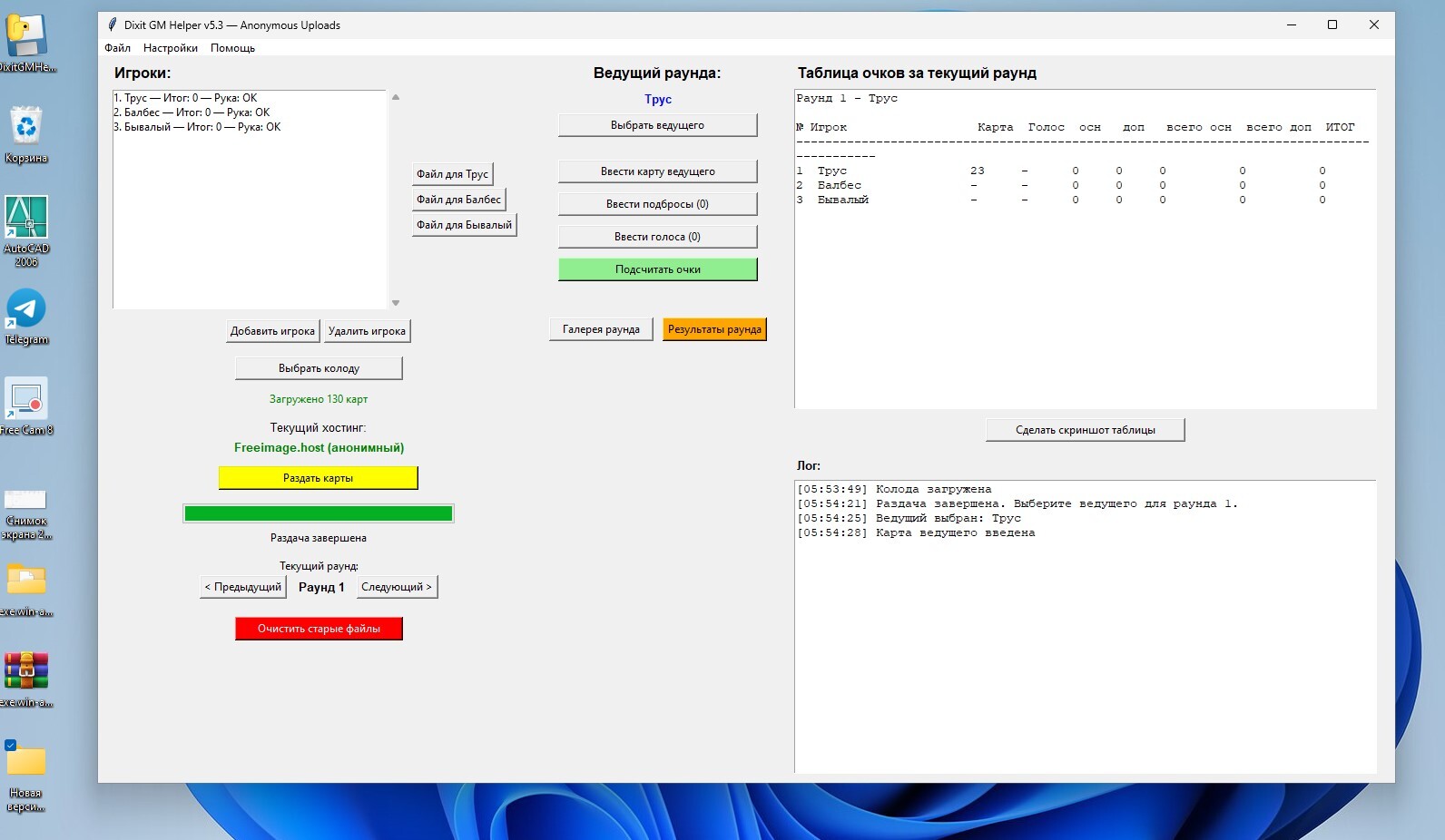Click card value '23' in the score table
Image resolution: width=1445 pixels, height=840 pixels.
tap(977, 171)
